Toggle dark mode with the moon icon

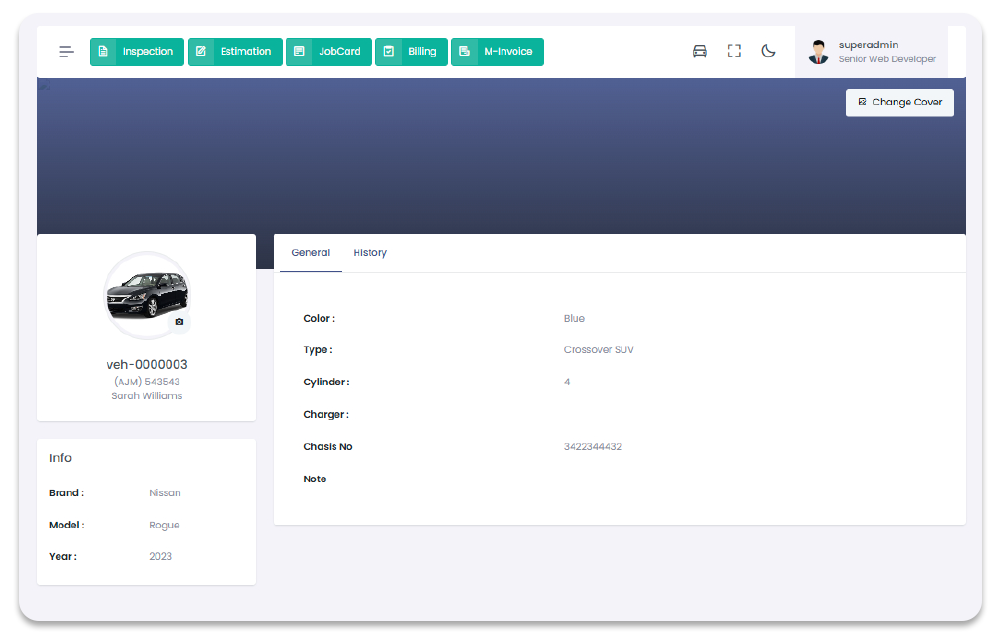[x=768, y=52]
